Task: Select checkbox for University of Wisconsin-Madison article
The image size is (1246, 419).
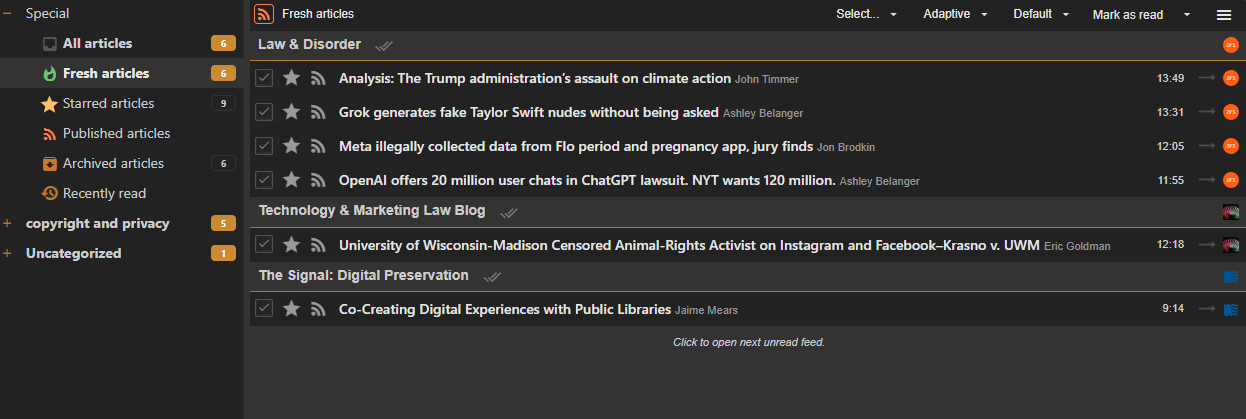Action: (264, 244)
